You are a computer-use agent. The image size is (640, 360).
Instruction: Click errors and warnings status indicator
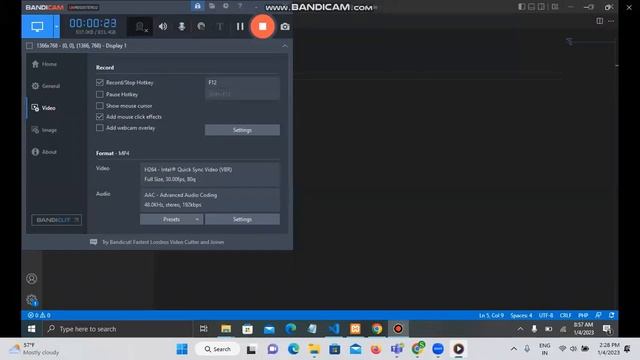pos(39,315)
